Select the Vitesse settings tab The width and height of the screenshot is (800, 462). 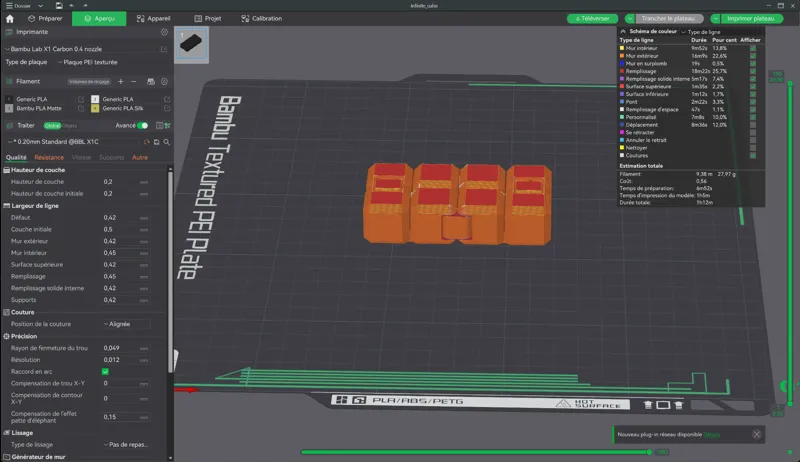tap(81, 158)
